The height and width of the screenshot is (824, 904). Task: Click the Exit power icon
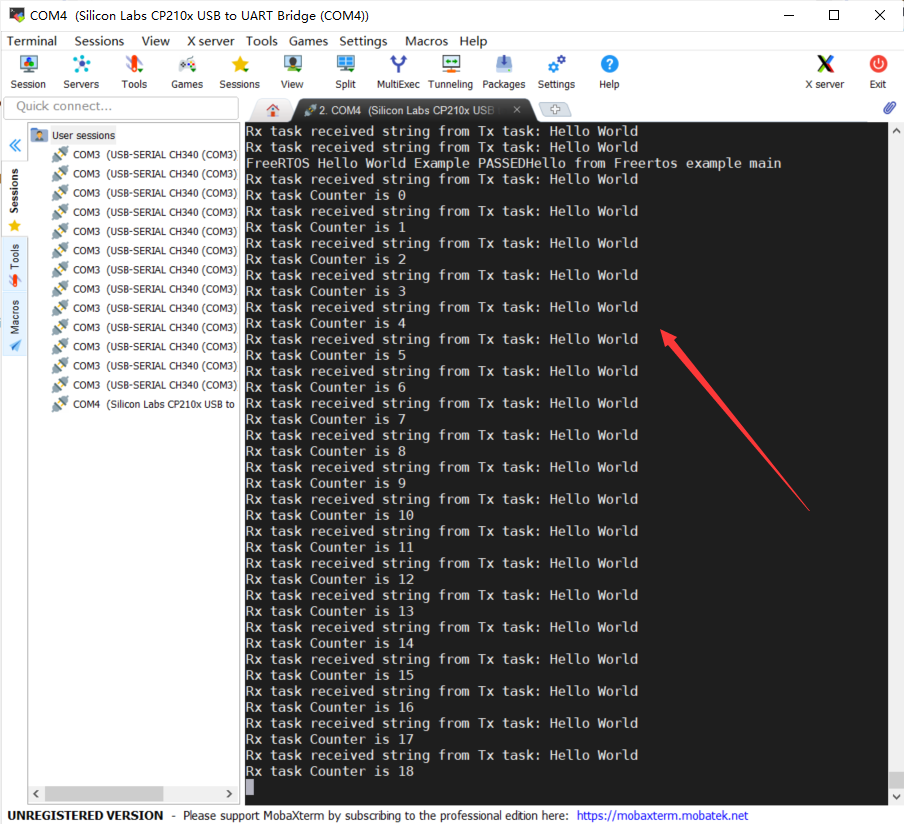click(877, 72)
